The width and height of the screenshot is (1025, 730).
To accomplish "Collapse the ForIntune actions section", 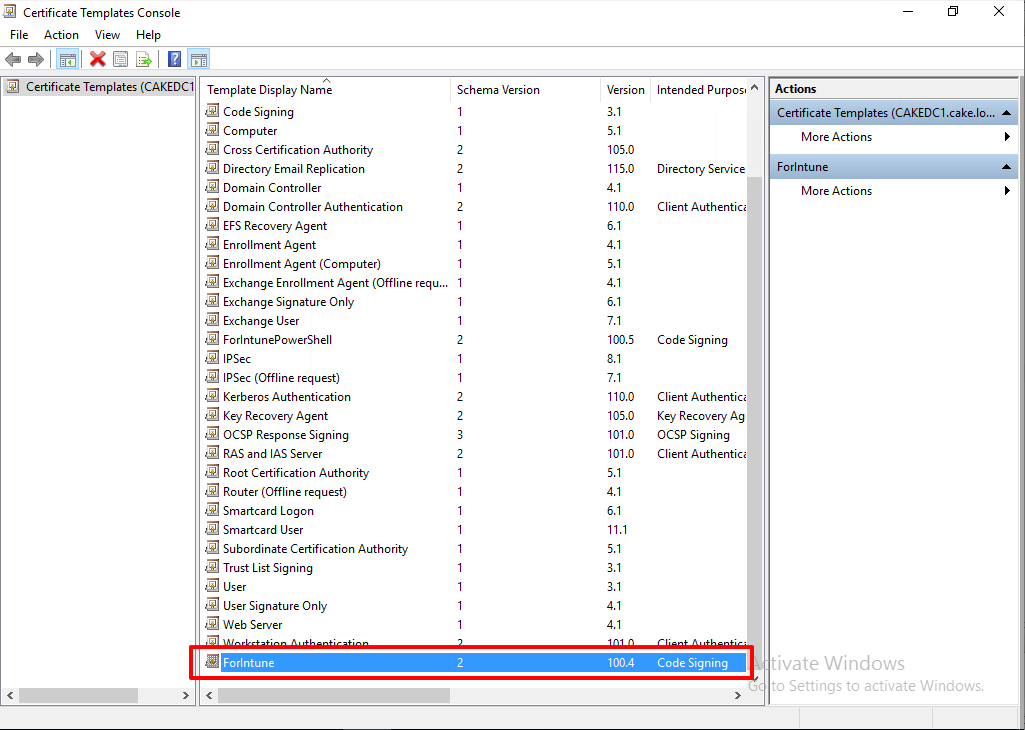I will [1007, 167].
